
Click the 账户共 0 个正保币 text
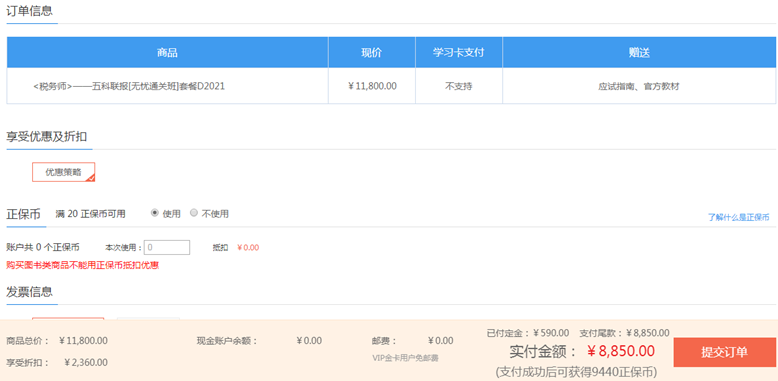(43, 247)
